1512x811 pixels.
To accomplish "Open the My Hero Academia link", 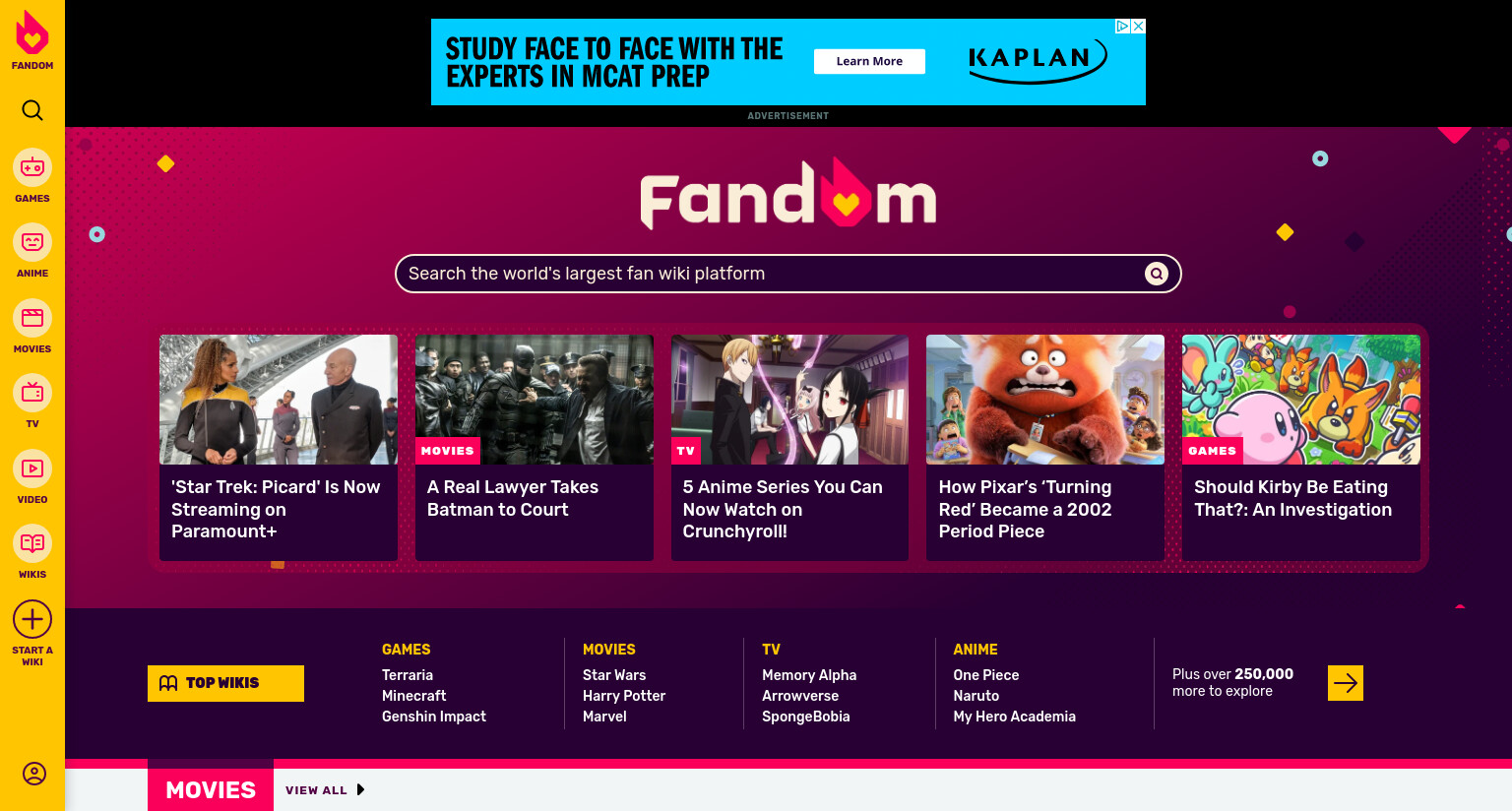I will [x=1014, y=717].
